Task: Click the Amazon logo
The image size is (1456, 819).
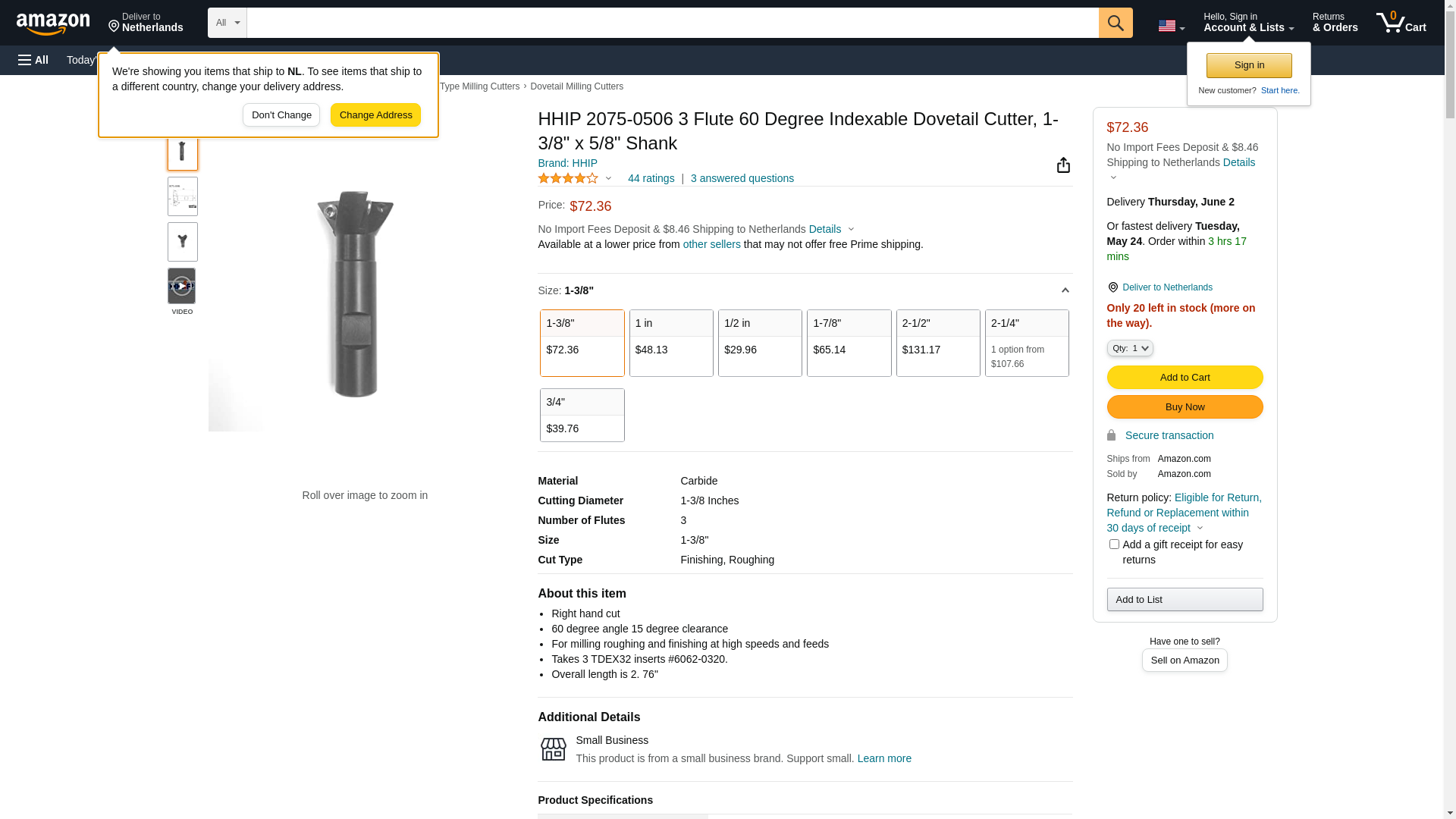Action: click(53, 24)
